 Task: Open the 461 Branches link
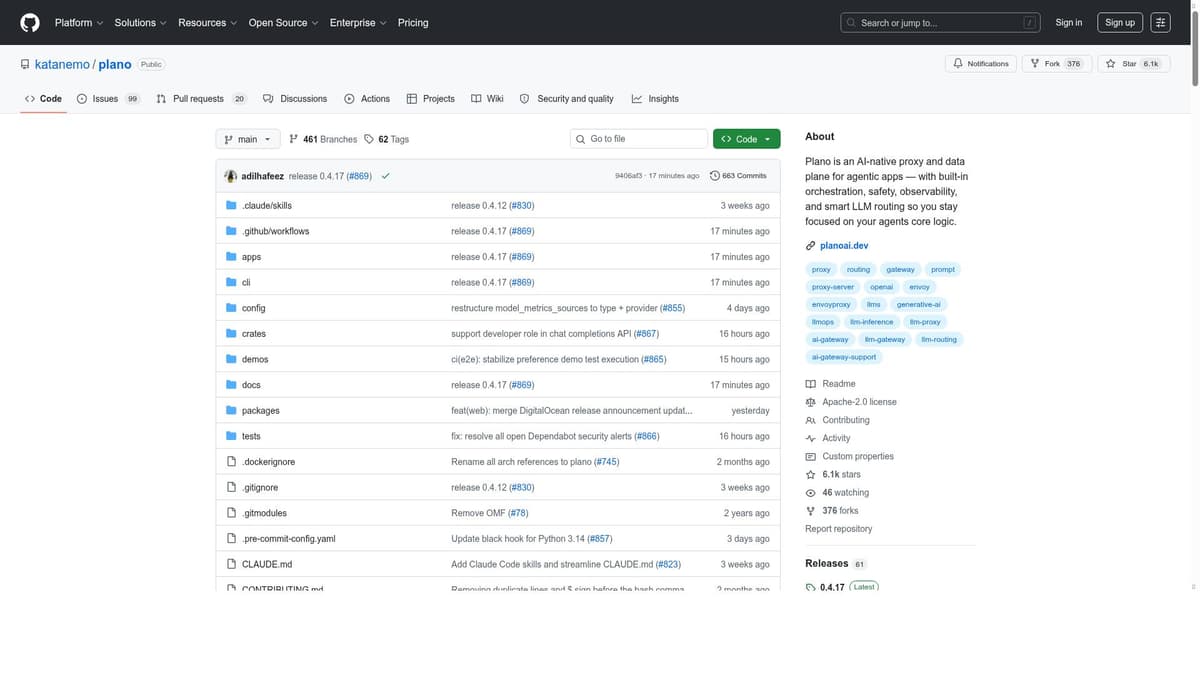(322, 139)
